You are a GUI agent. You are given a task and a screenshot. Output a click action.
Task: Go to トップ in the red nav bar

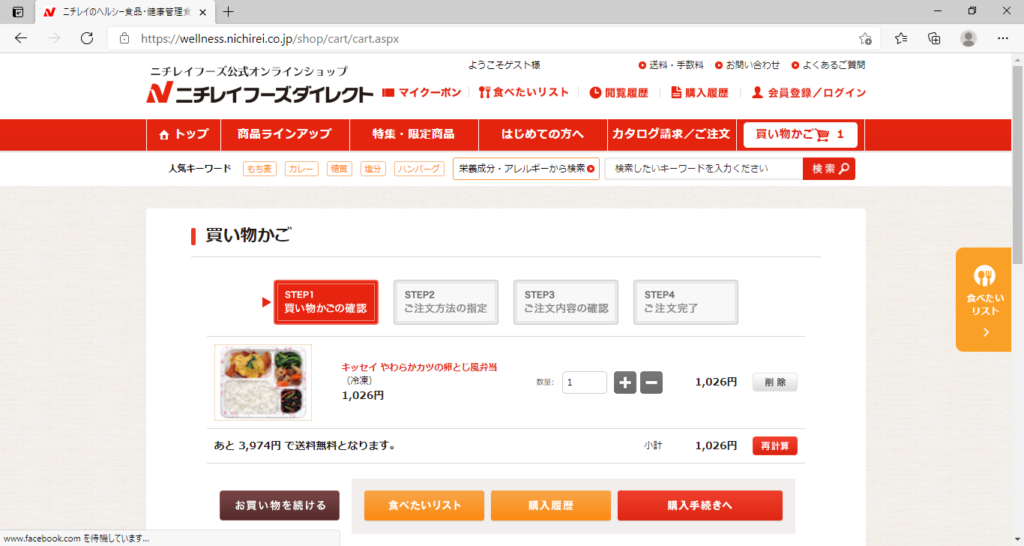pos(184,135)
